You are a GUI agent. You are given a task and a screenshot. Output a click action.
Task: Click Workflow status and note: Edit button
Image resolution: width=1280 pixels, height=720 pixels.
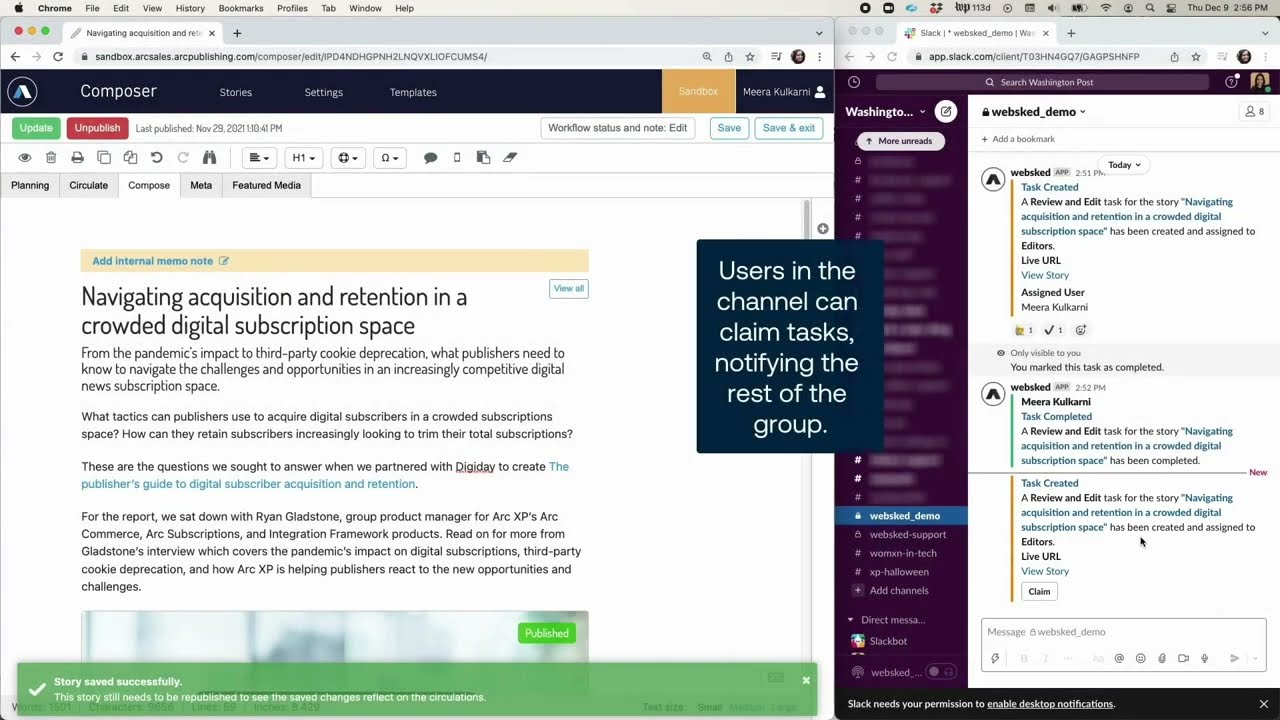pyautogui.click(x=618, y=128)
